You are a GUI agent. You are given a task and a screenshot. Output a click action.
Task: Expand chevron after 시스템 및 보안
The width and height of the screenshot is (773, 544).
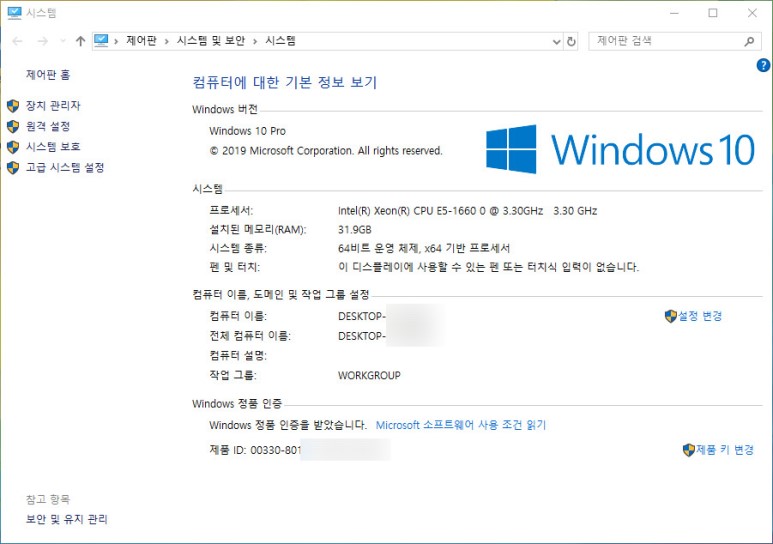(x=255, y=41)
